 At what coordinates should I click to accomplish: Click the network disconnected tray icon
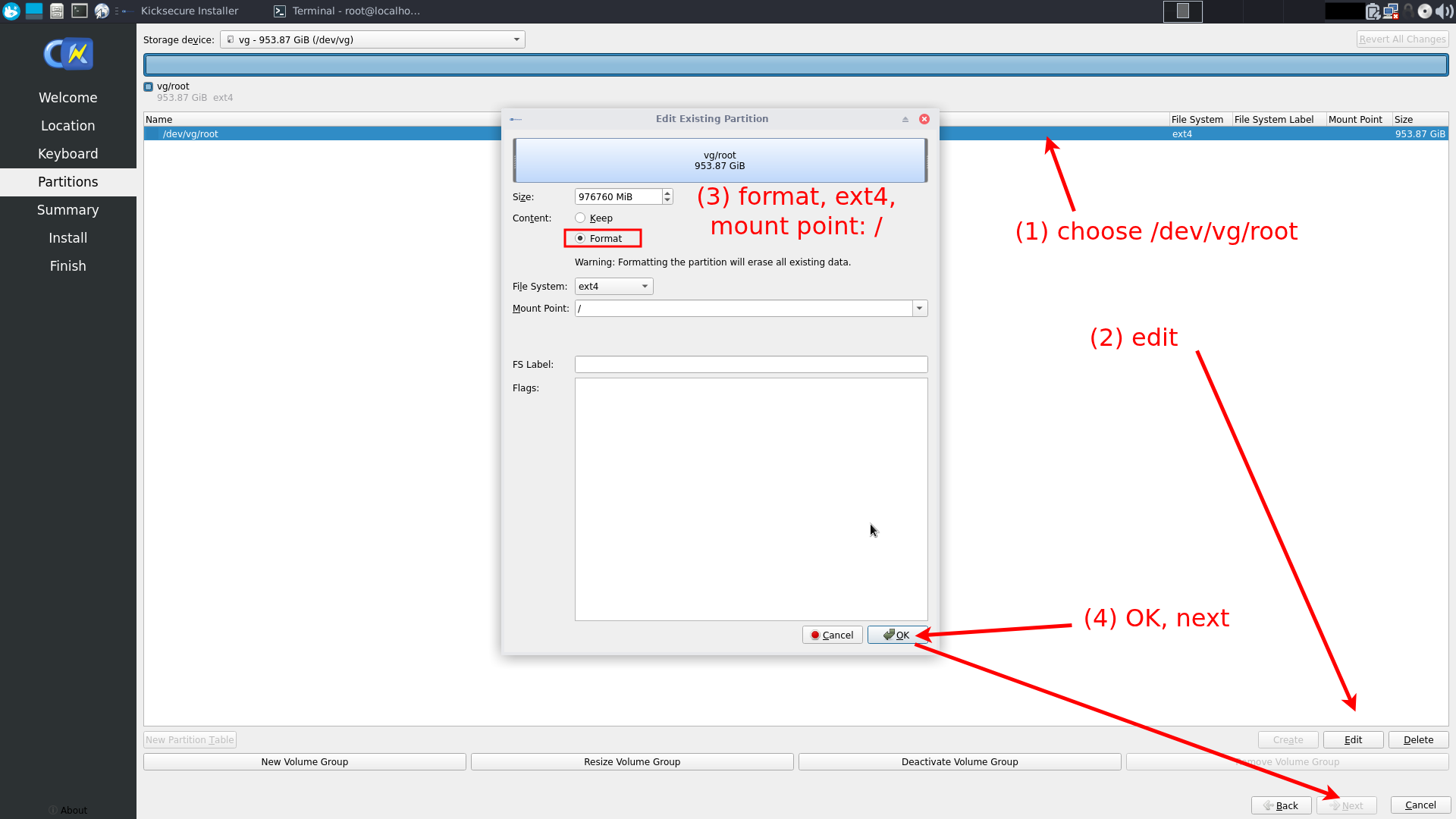point(1391,11)
